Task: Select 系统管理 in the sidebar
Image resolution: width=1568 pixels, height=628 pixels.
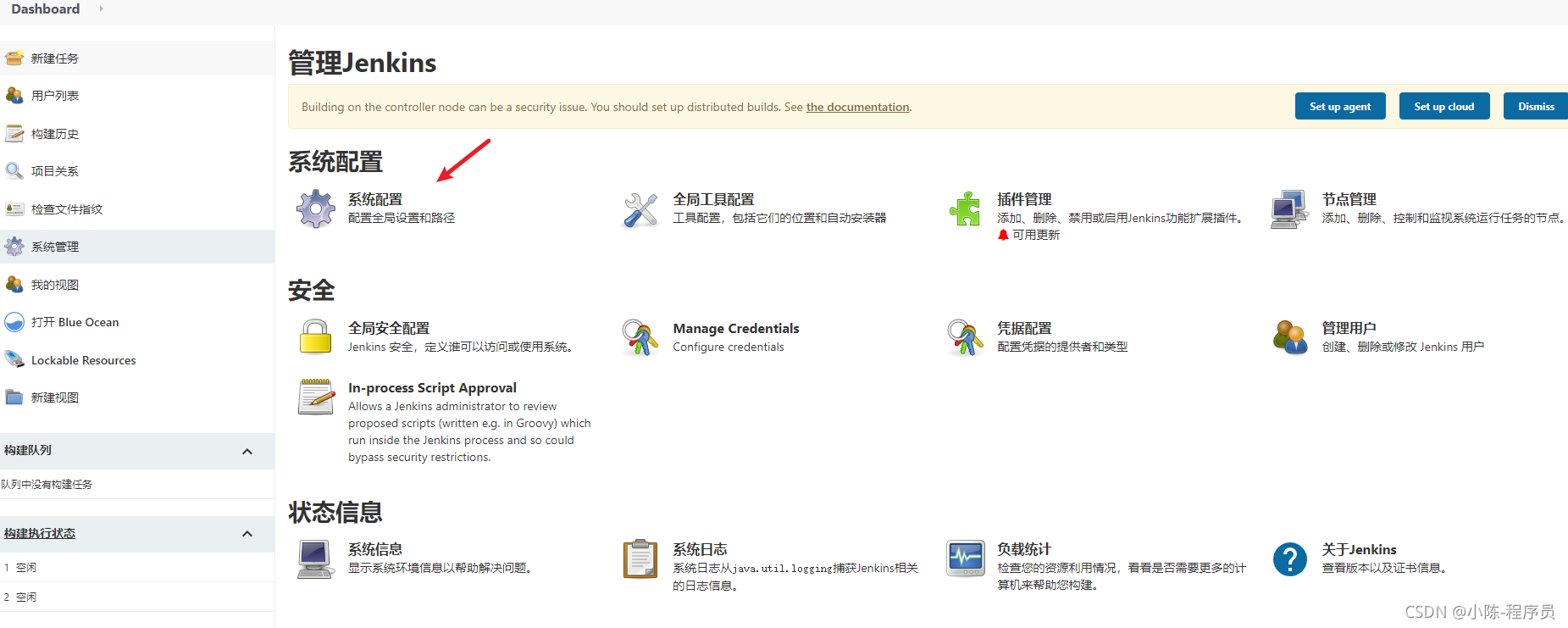Action: coord(137,247)
